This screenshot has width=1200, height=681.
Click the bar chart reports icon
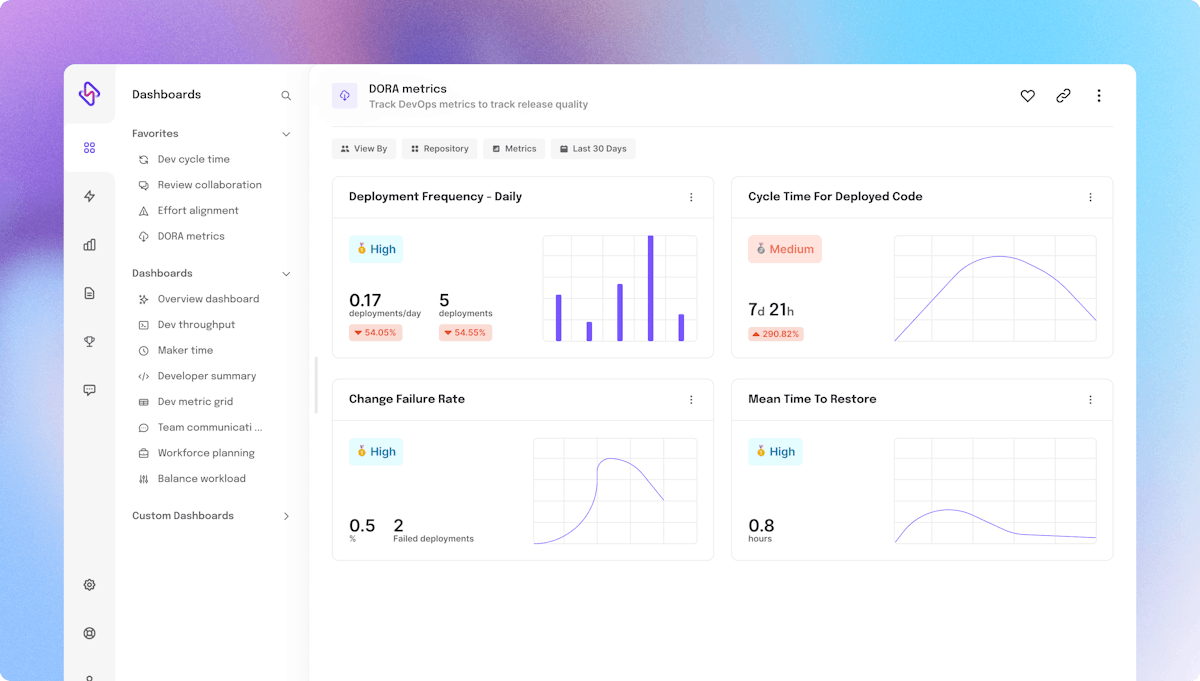(89, 244)
